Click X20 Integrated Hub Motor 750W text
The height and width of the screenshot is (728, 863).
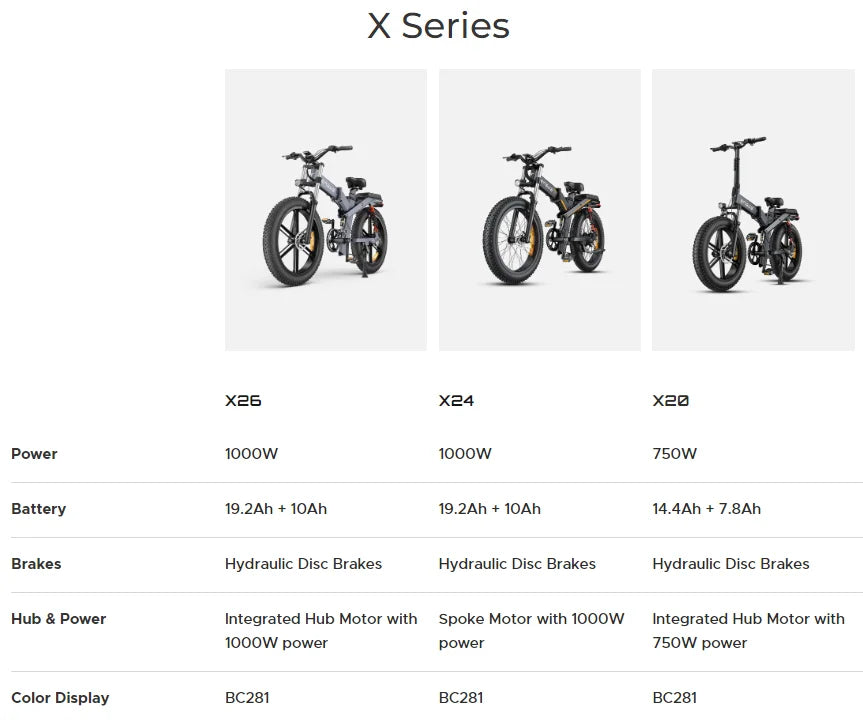(x=749, y=631)
